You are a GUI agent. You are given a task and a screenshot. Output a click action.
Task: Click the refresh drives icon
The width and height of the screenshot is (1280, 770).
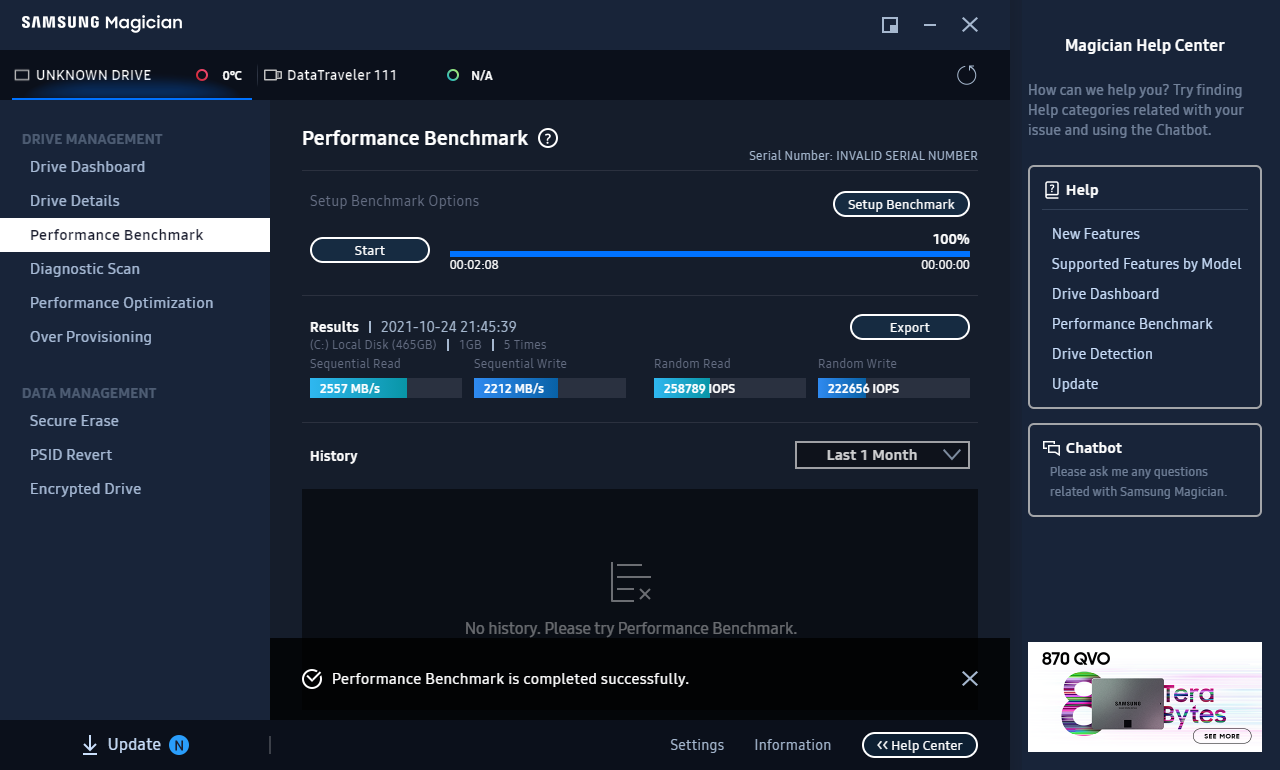tap(966, 75)
